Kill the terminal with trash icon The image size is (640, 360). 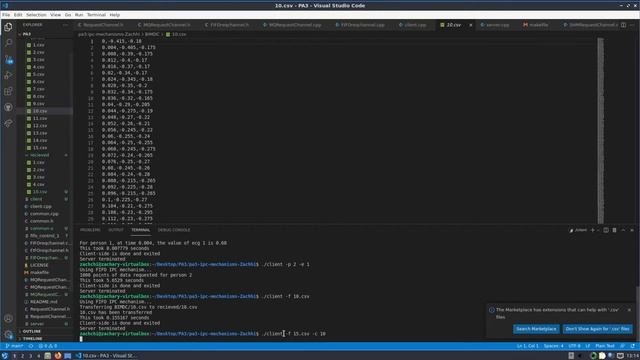[614, 230]
